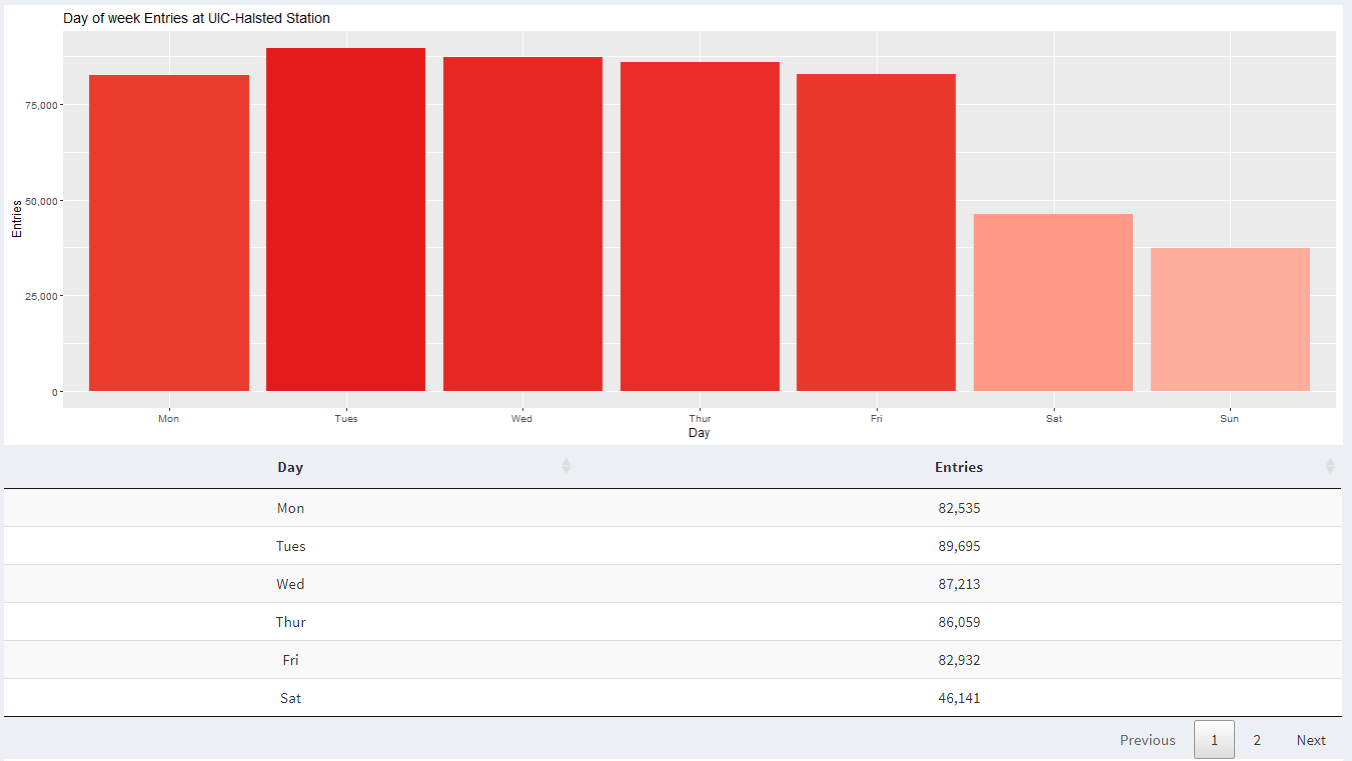Click the Fri cell in table
The image size is (1352, 761).
point(291,660)
